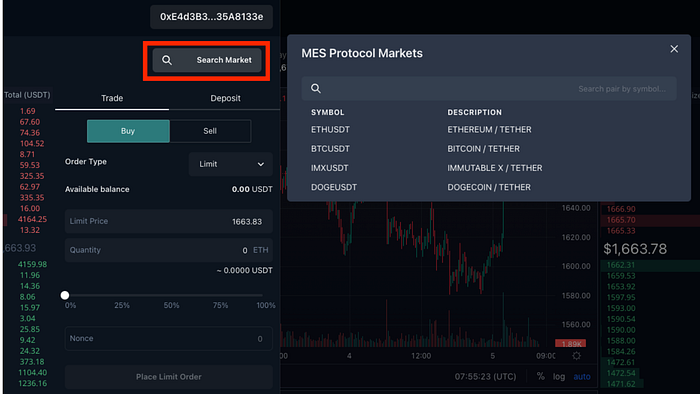Click the DOGECOIN / TETHER description

[x=489, y=187]
